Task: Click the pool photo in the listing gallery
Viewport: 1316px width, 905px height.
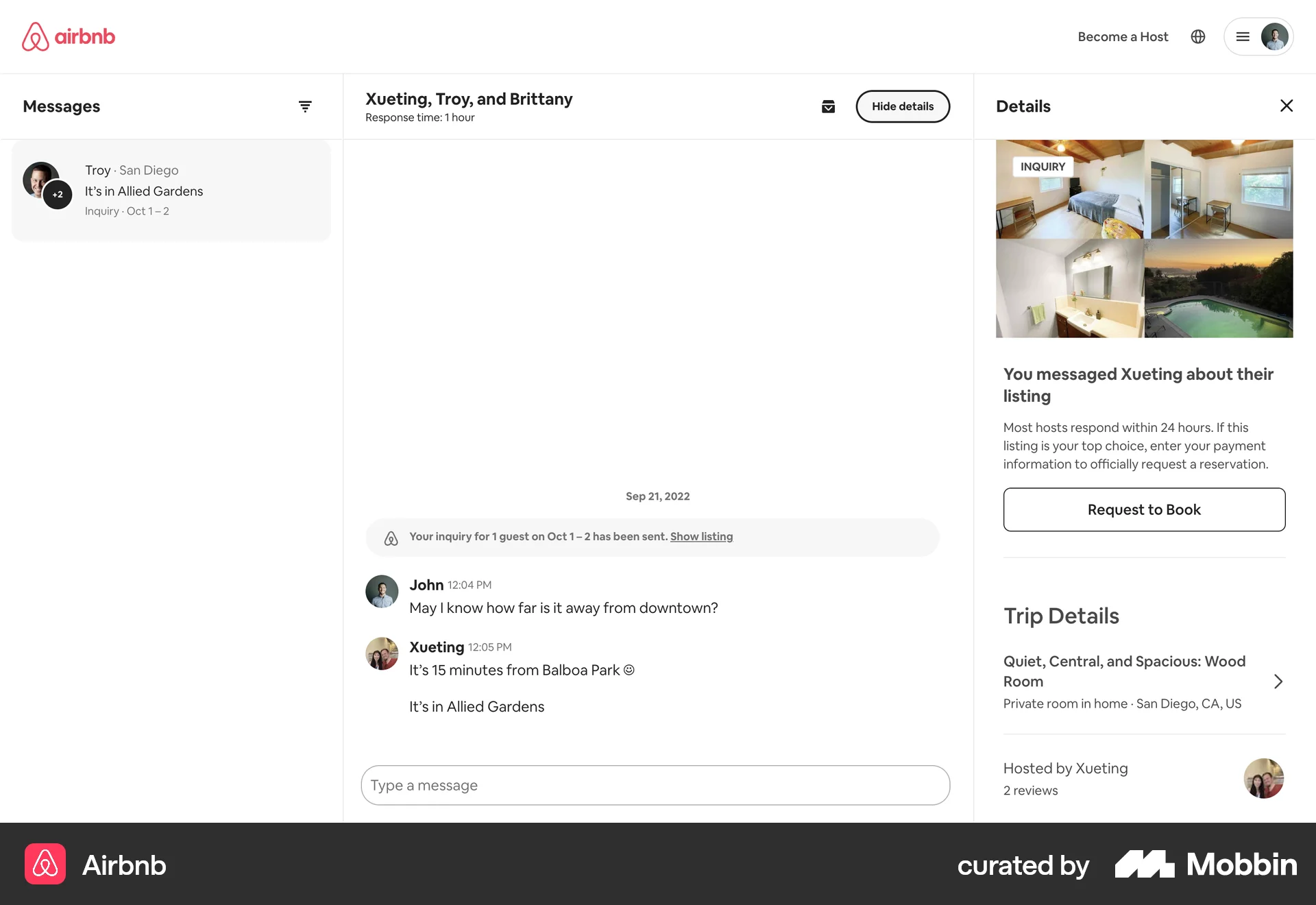Action: 1219,288
